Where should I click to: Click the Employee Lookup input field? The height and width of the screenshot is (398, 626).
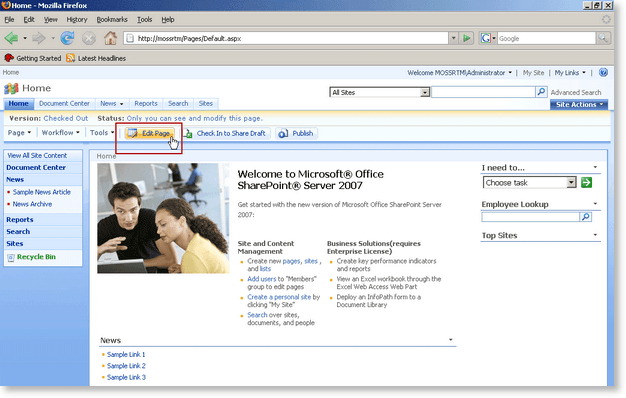[531, 217]
